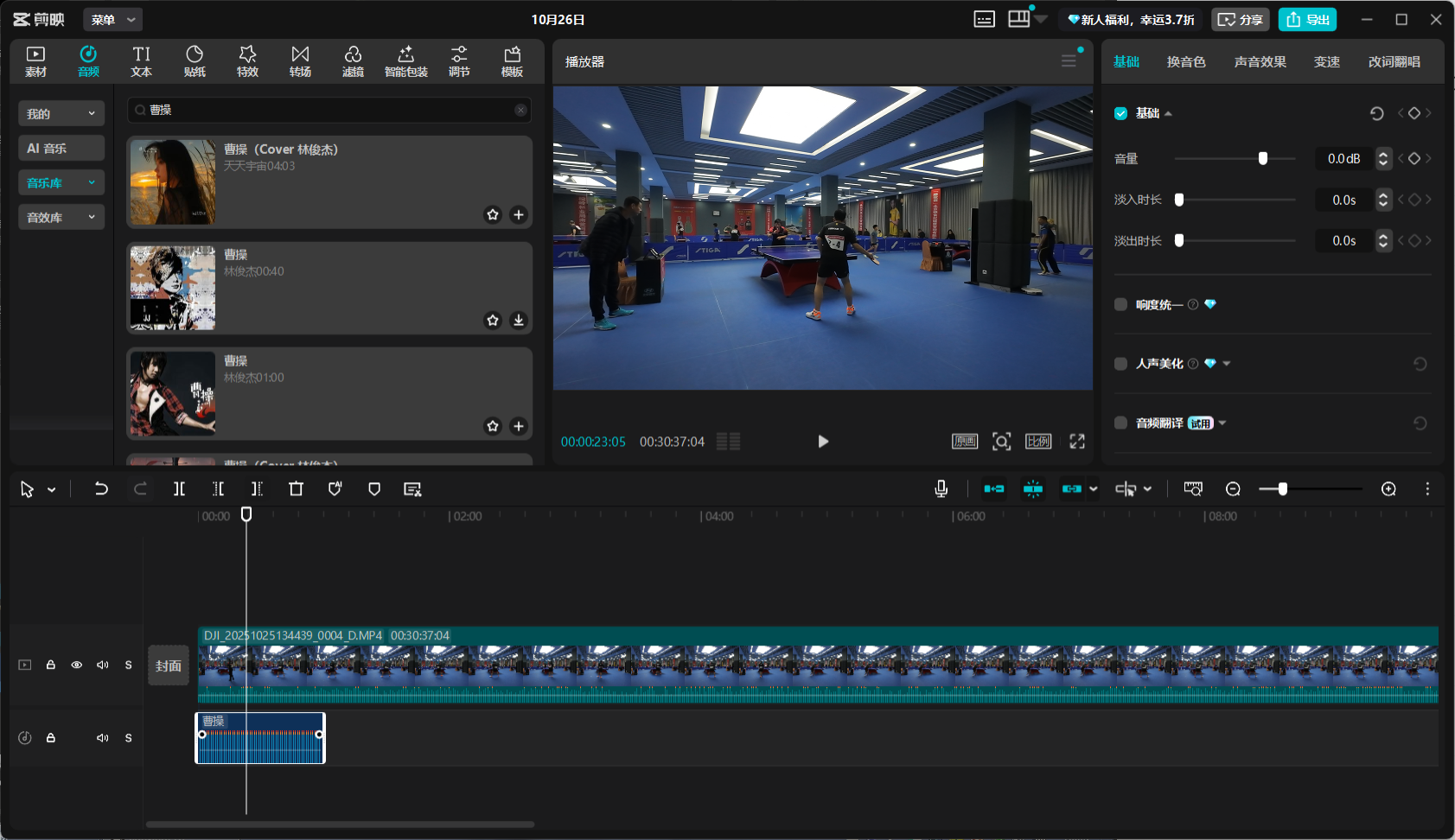This screenshot has width=1455, height=840.
Task: Click the undo arrow icon
Action: pyautogui.click(x=101, y=489)
